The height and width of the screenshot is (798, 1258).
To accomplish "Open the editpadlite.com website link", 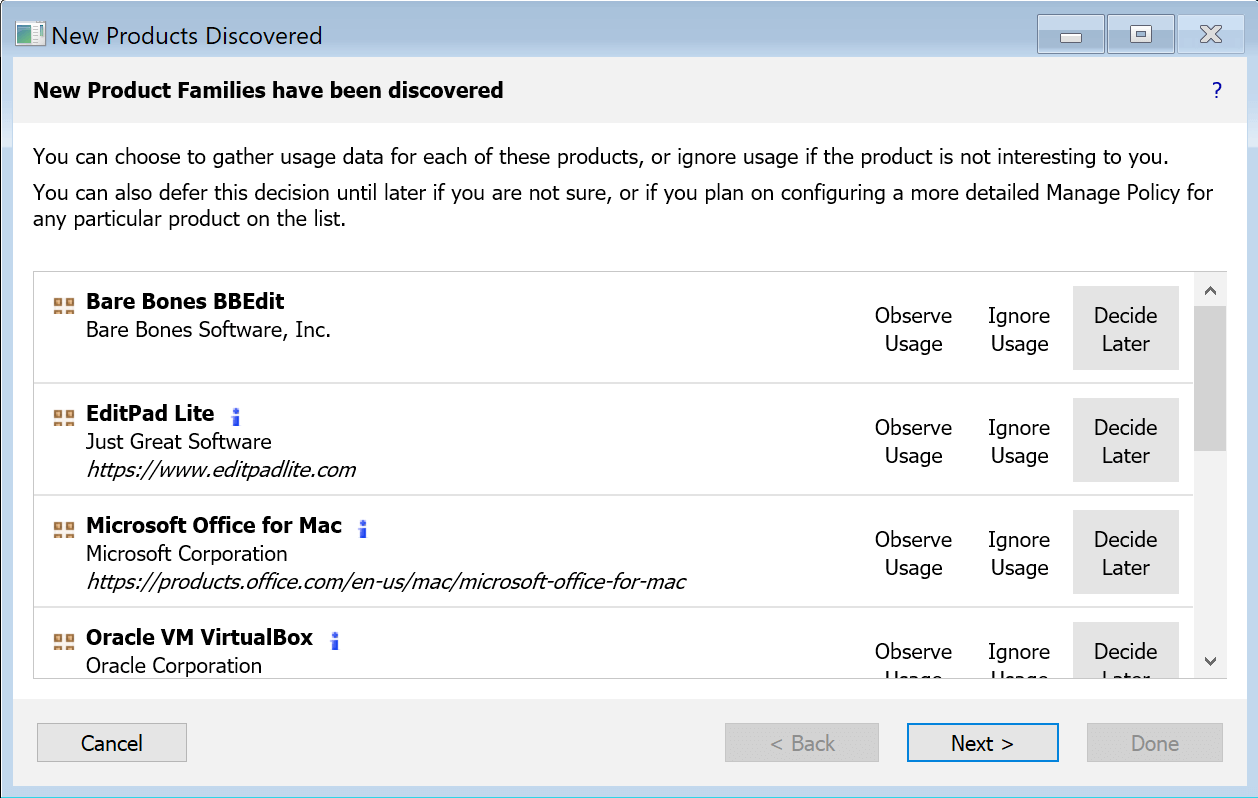I will coord(221,469).
